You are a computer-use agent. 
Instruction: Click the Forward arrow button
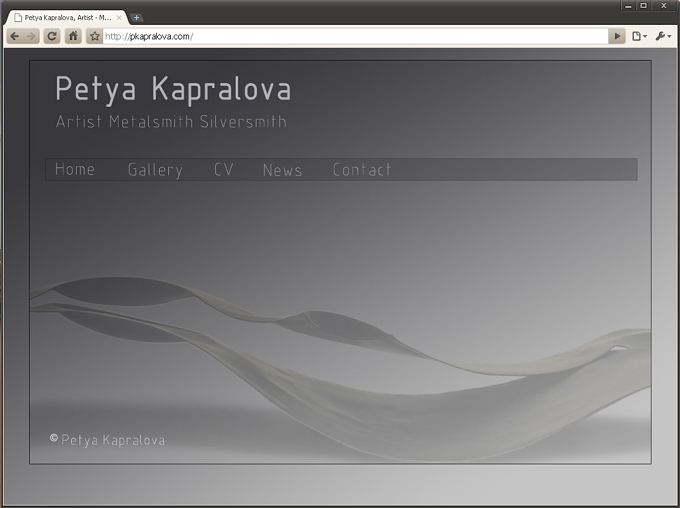pyautogui.click(x=31, y=36)
